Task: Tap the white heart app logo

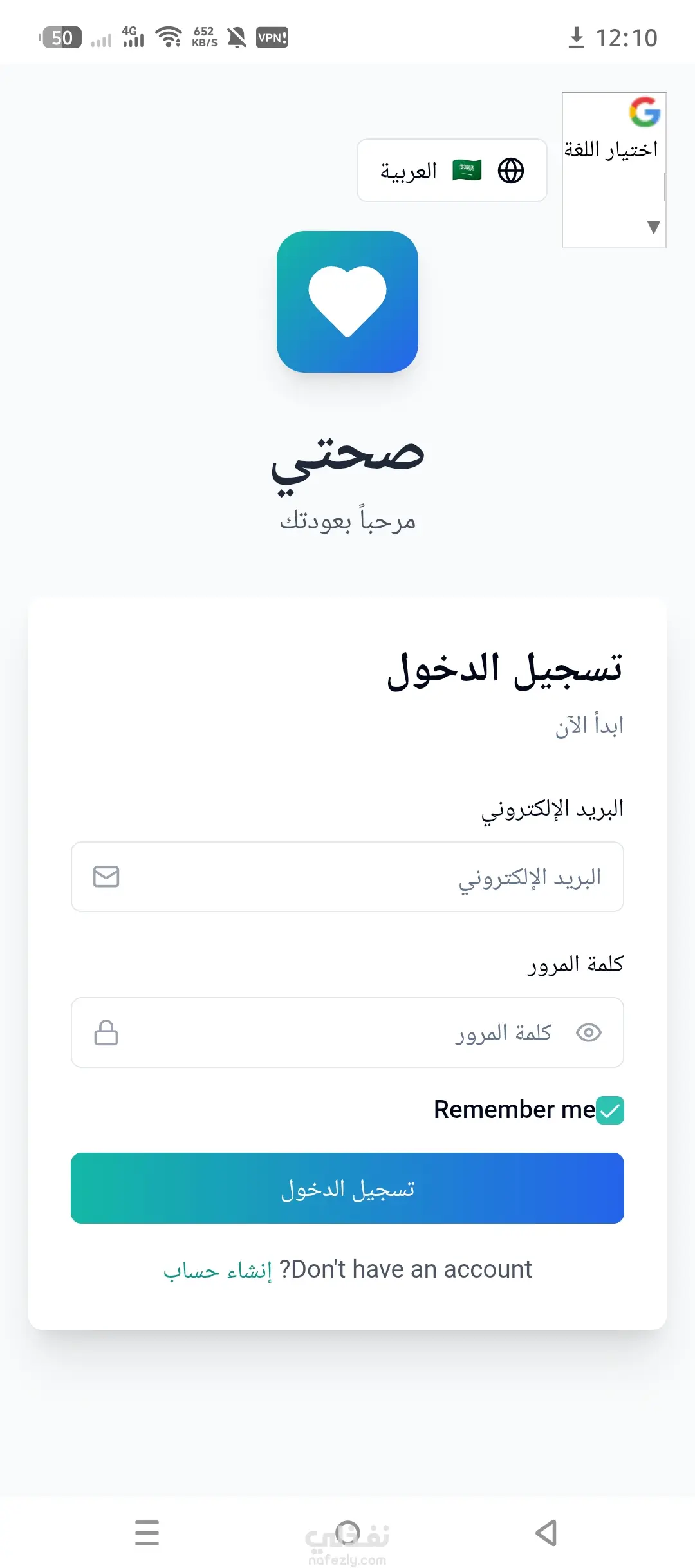Action: click(347, 301)
